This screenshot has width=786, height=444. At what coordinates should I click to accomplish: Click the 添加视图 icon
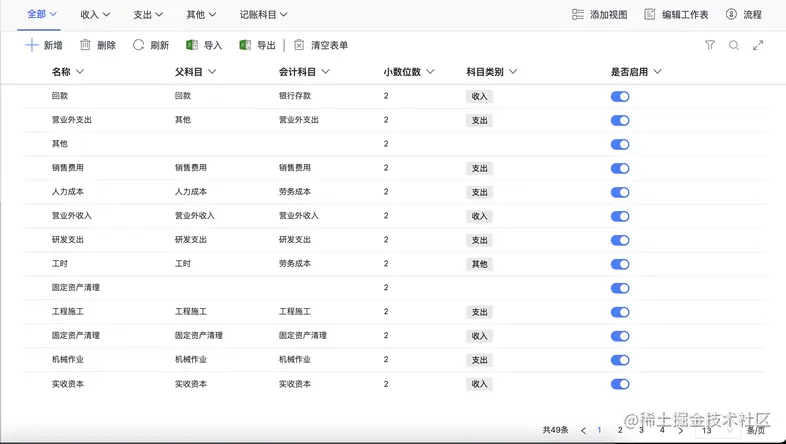pyautogui.click(x=578, y=15)
